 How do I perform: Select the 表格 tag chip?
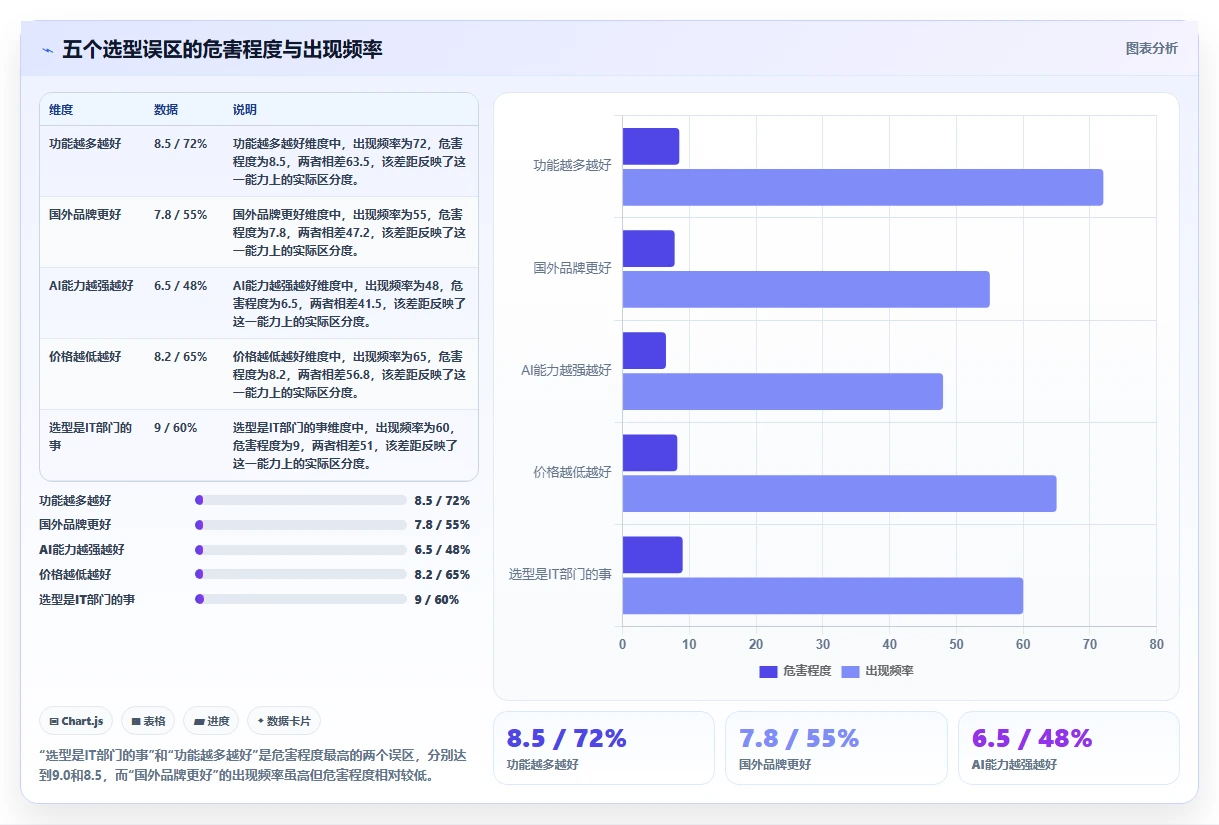(148, 721)
